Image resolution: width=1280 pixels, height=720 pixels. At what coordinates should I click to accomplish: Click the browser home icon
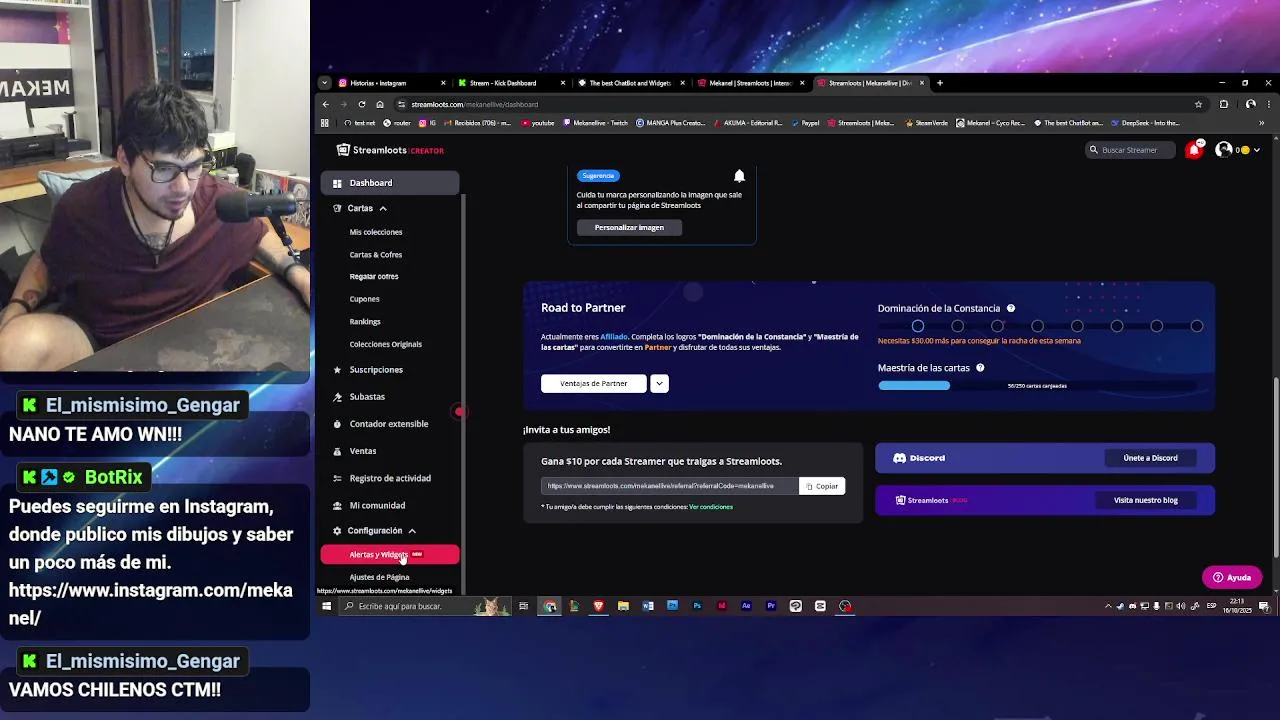[380, 104]
